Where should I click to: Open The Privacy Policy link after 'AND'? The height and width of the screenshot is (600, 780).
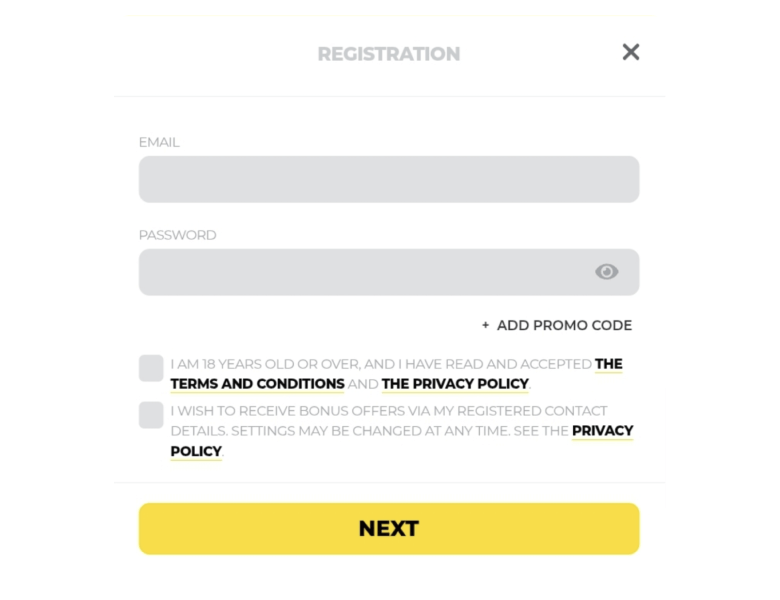coord(455,384)
